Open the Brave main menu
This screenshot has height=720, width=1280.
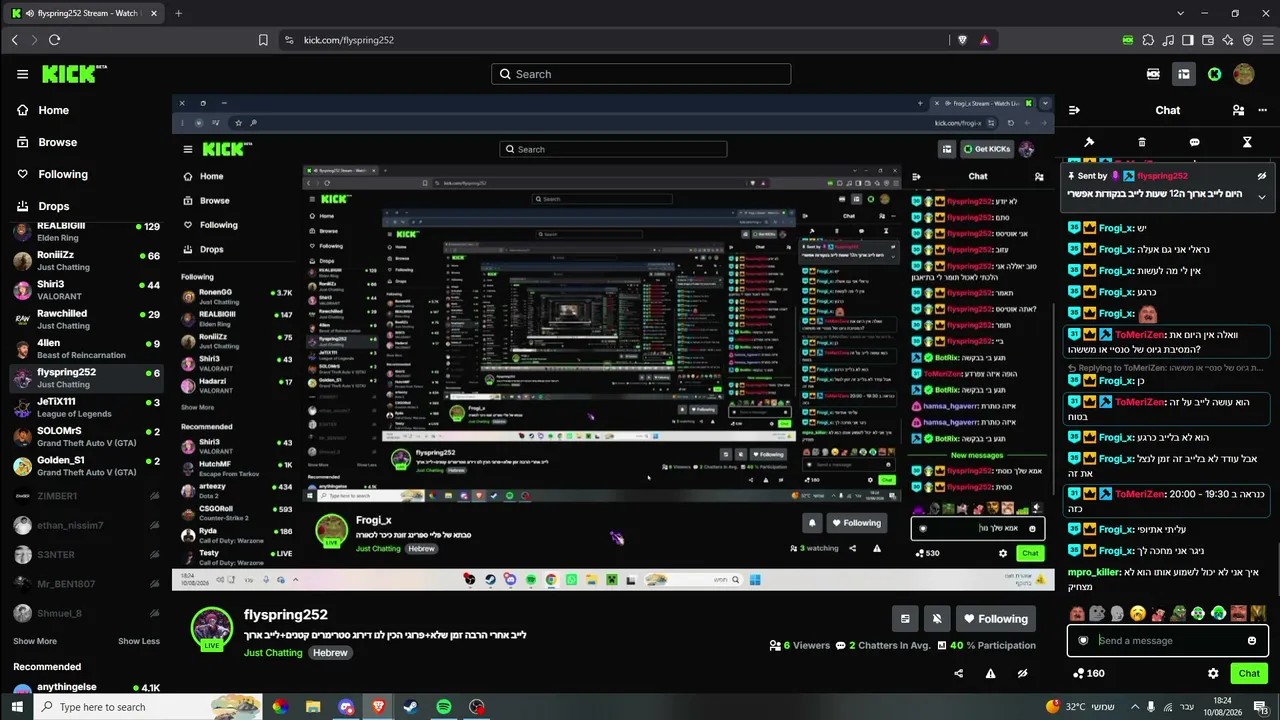(1267, 40)
